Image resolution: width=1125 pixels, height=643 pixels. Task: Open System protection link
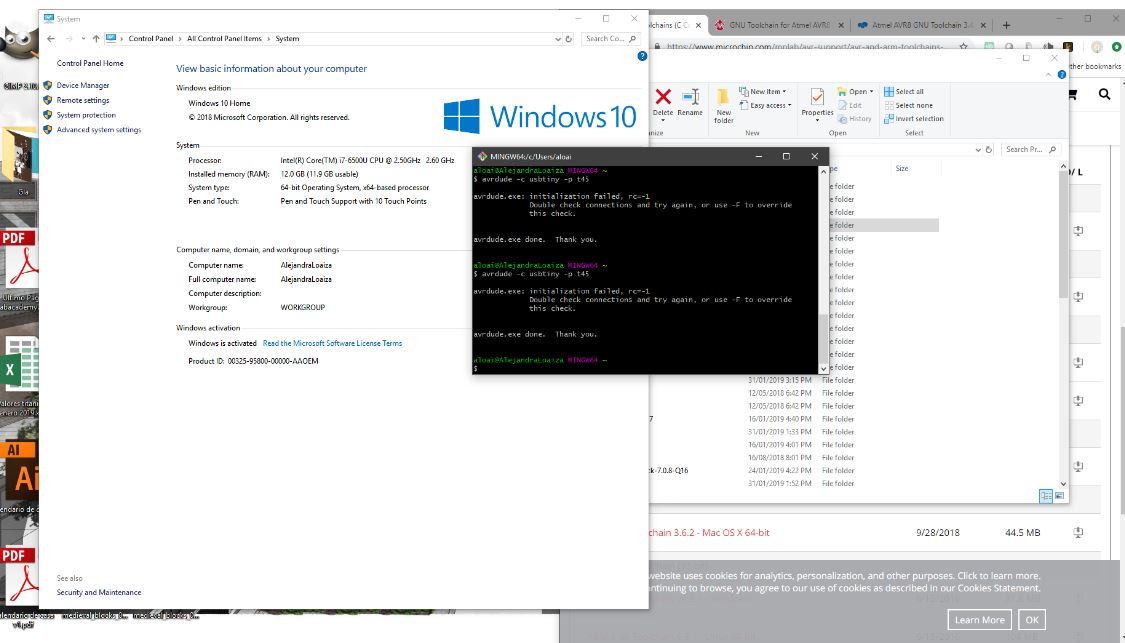(x=86, y=115)
